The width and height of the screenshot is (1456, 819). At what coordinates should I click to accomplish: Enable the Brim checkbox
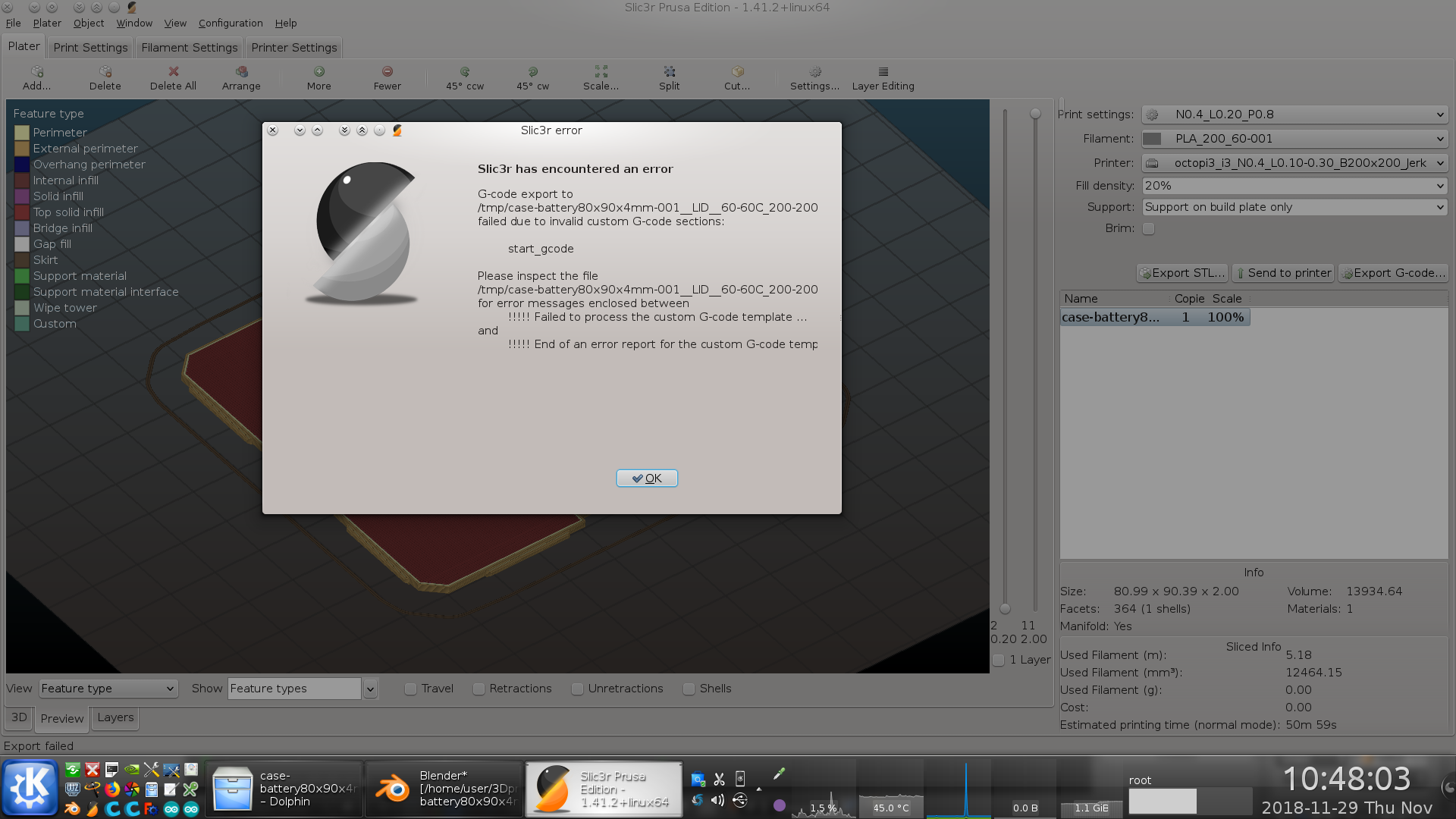pos(1149,228)
